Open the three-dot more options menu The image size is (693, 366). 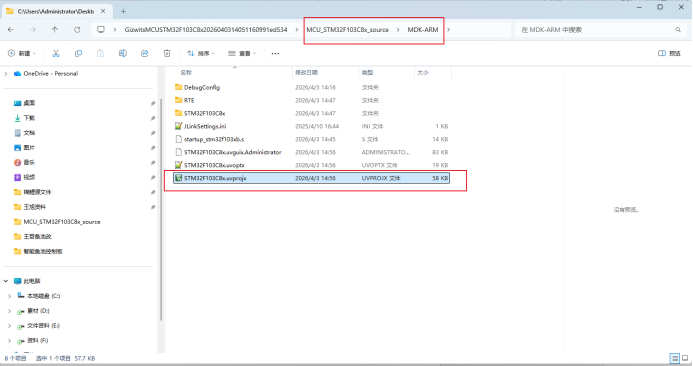click(x=275, y=53)
